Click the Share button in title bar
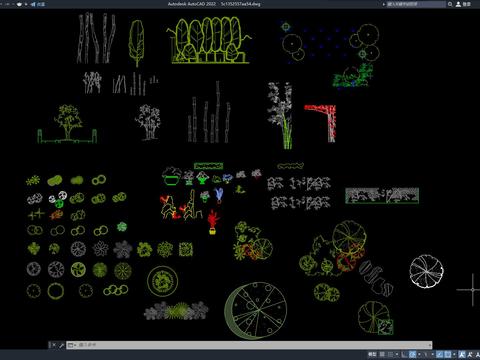The width and height of the screenshot is (480, 360). point(38,4)
